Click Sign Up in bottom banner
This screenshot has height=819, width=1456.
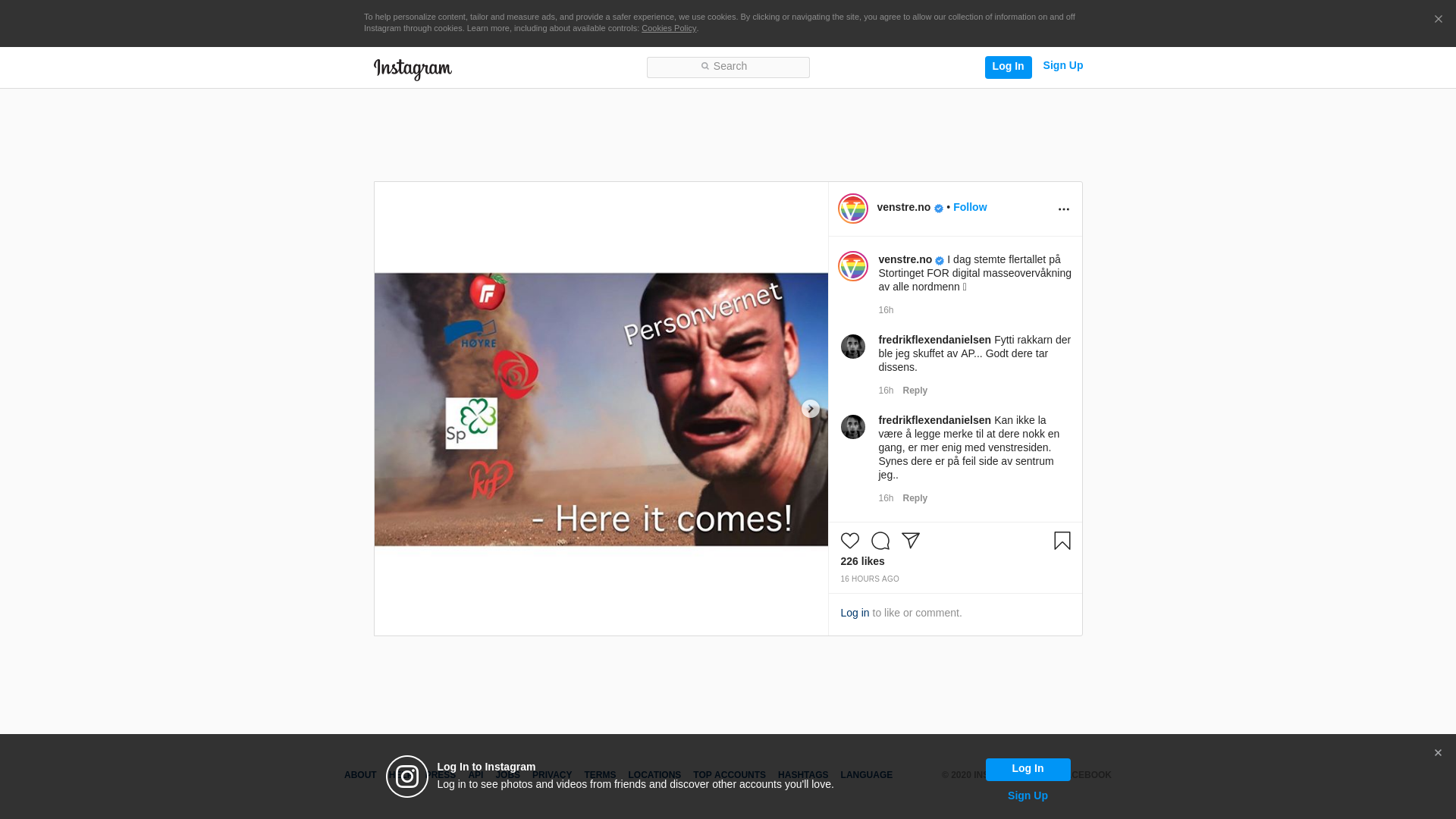pos(1028,795)
